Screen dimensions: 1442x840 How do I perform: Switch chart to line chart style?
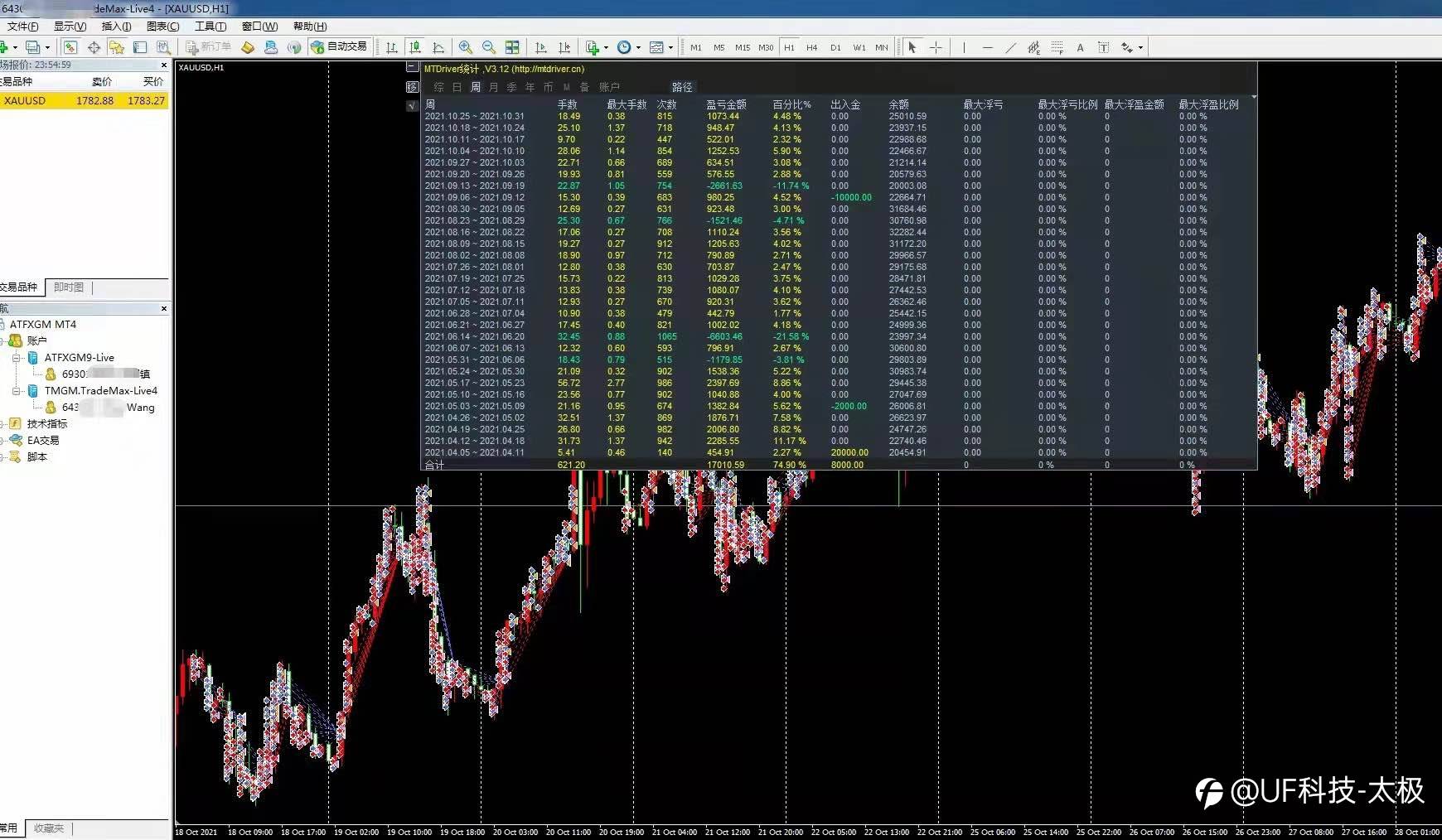coord(438,47)
